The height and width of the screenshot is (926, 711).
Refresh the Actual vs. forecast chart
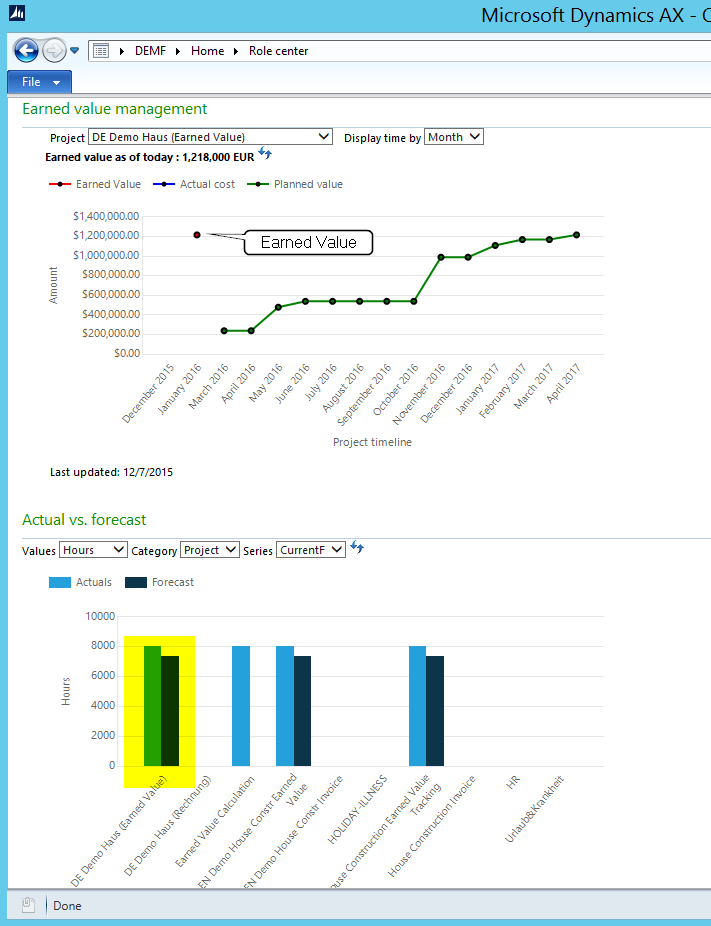tap(357, 548)
